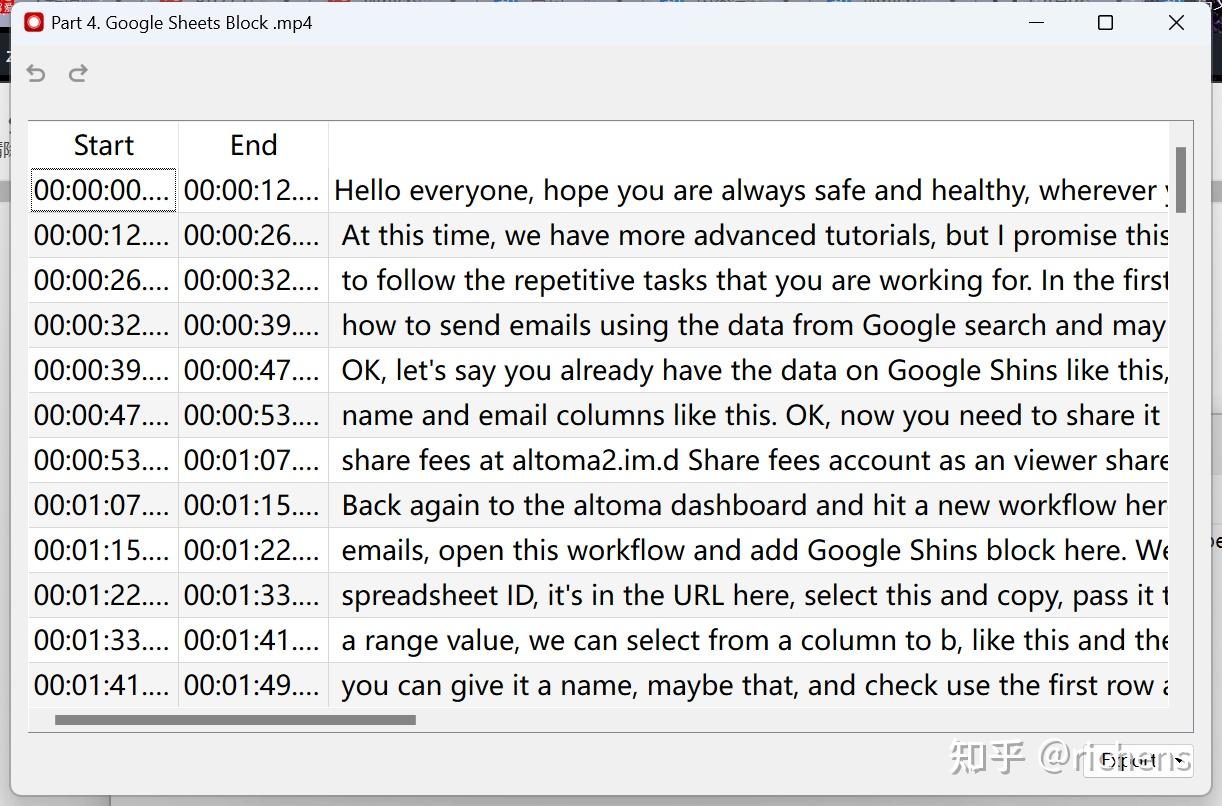This screenshot has width=1222, height=806.
Task: Select the line mentioning 'altoma dashboard'
Action: (x=700, y=505)
